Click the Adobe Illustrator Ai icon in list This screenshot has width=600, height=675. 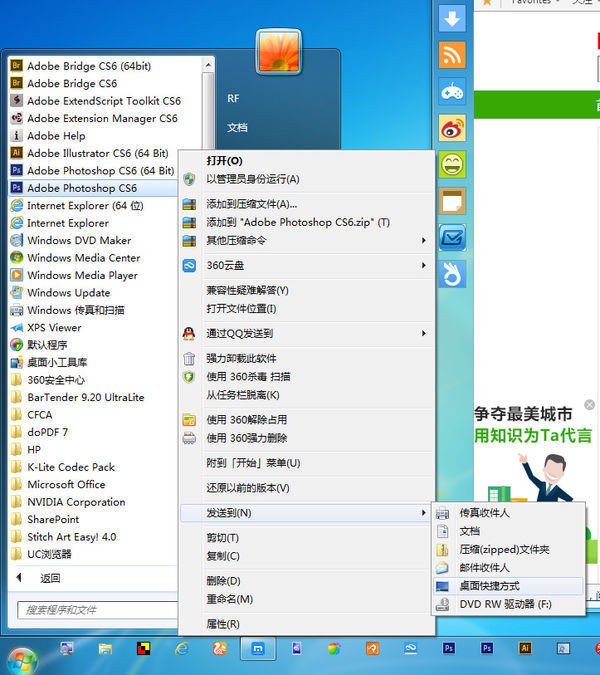(16, 153)
